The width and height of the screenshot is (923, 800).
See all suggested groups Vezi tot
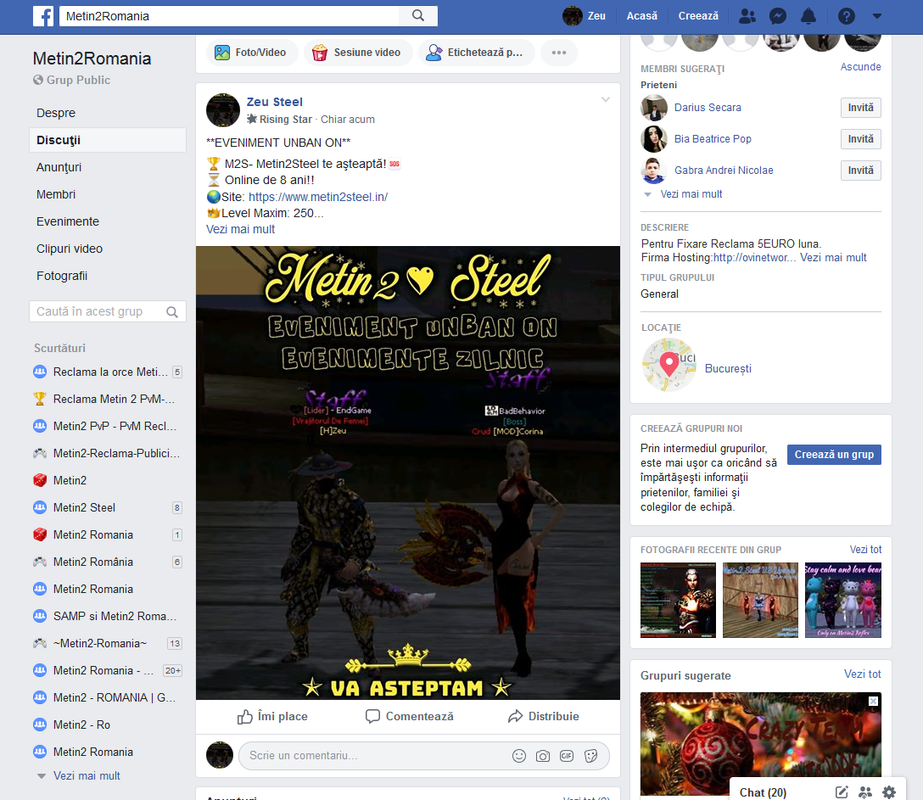point(862,674)
